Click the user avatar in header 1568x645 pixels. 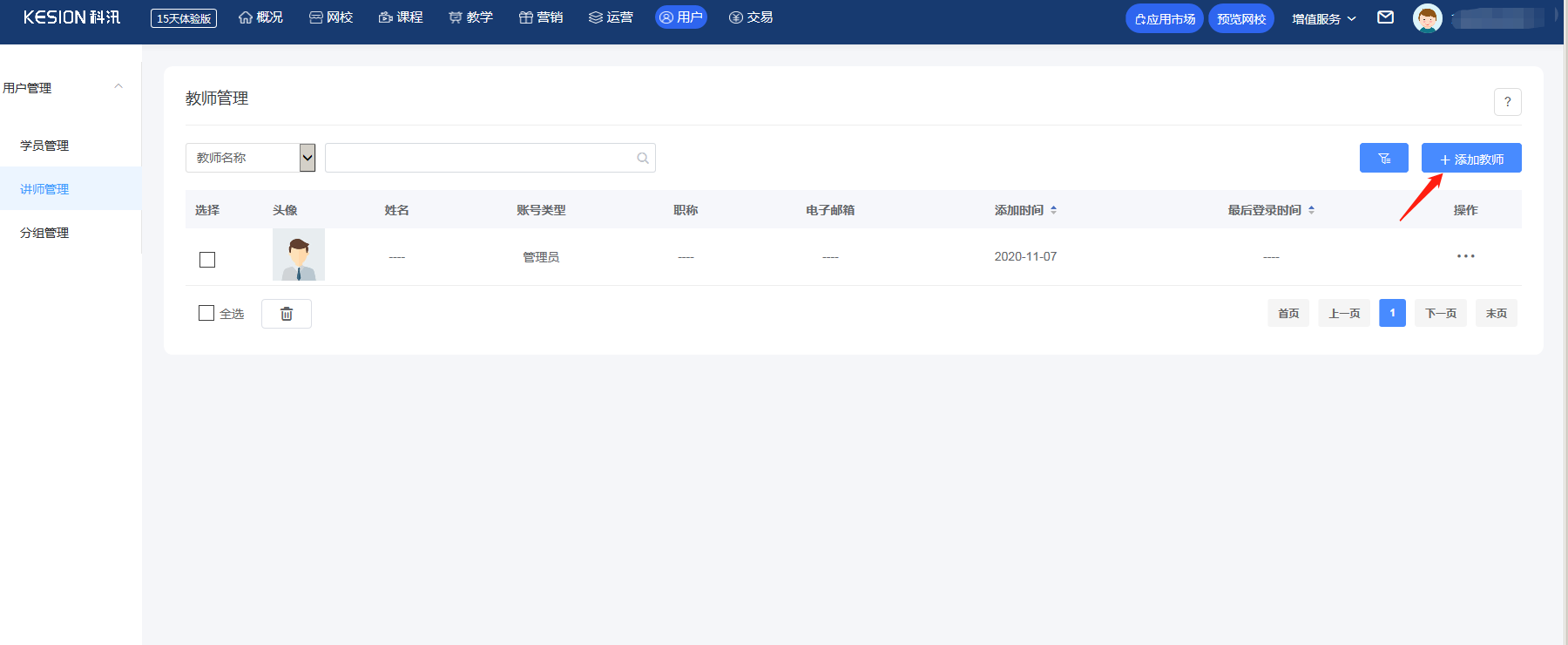1427,18
